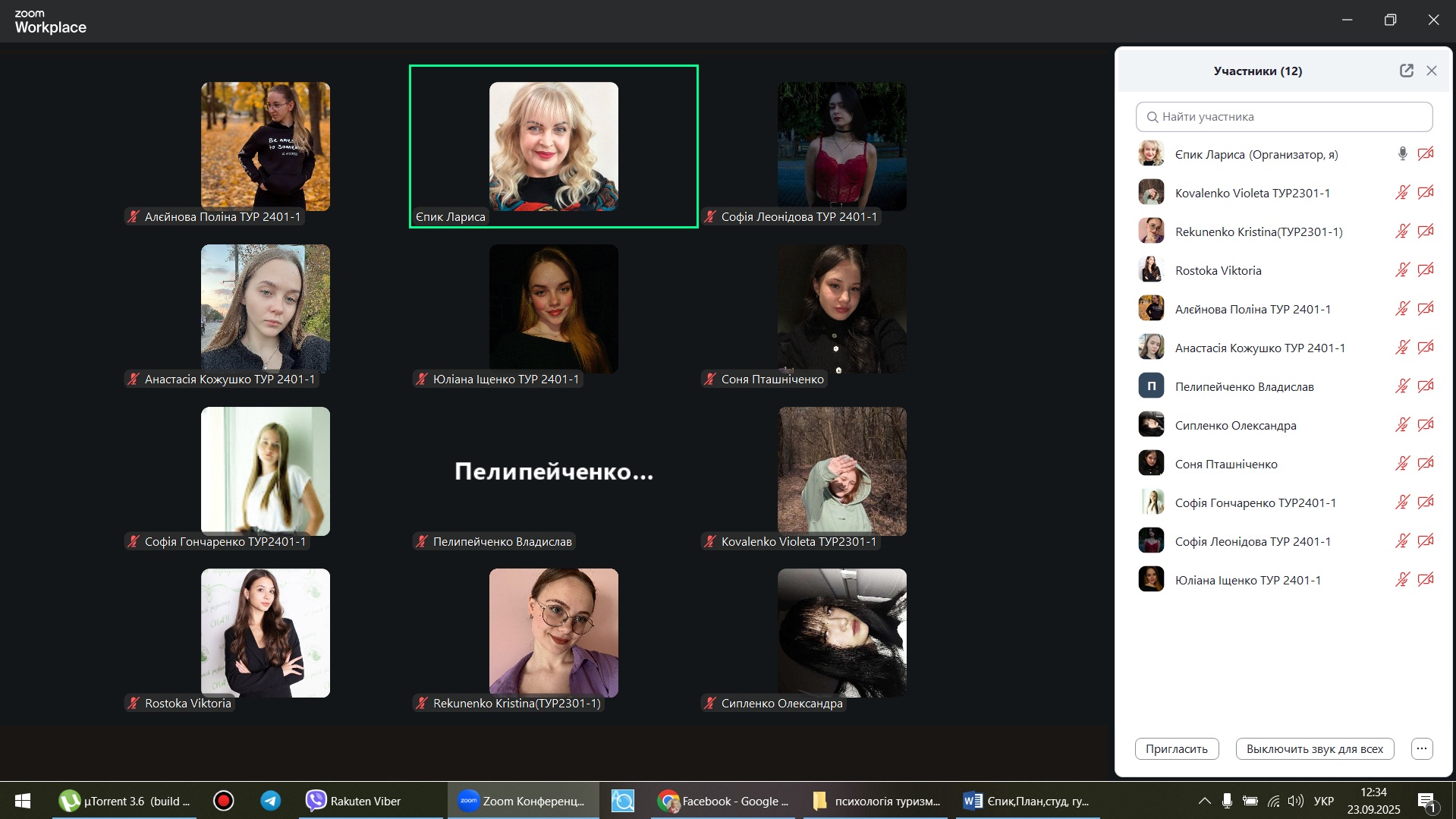Toggle Єпик Лариса's microphone in the list

coord(1402,154)
